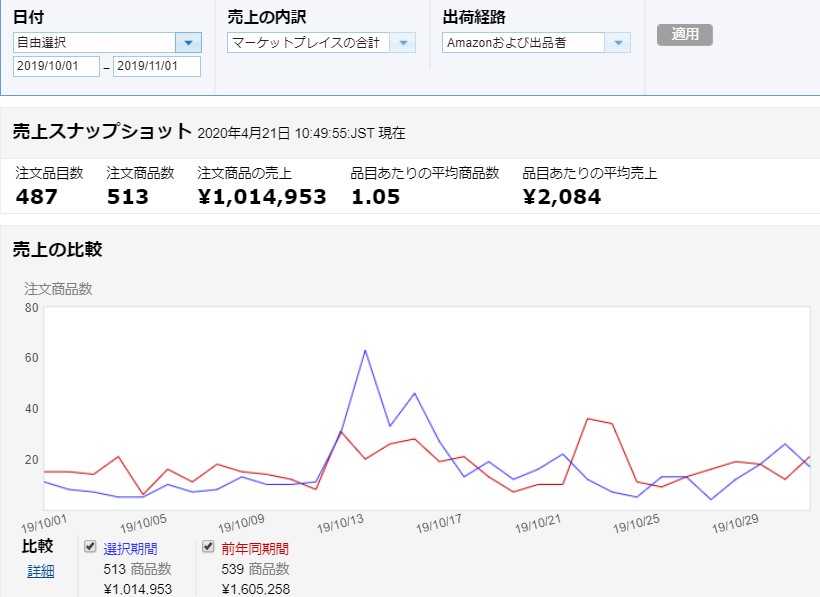Expand the マーケットプレイスの合計 dropdown

403,42
